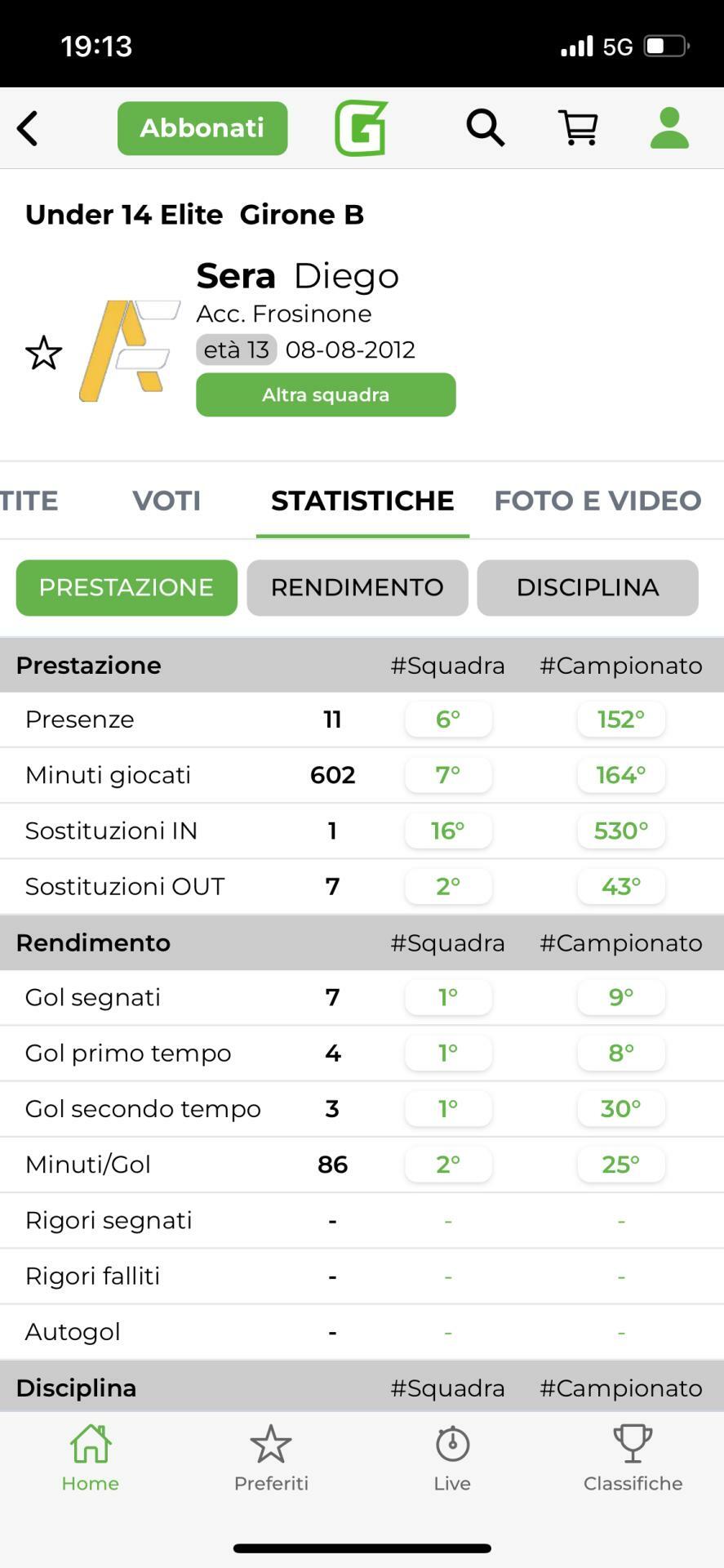The image size is (724, 1568).
Task: Switch to FOTO E VIDEO tab
Action: (x=597, y=501)
